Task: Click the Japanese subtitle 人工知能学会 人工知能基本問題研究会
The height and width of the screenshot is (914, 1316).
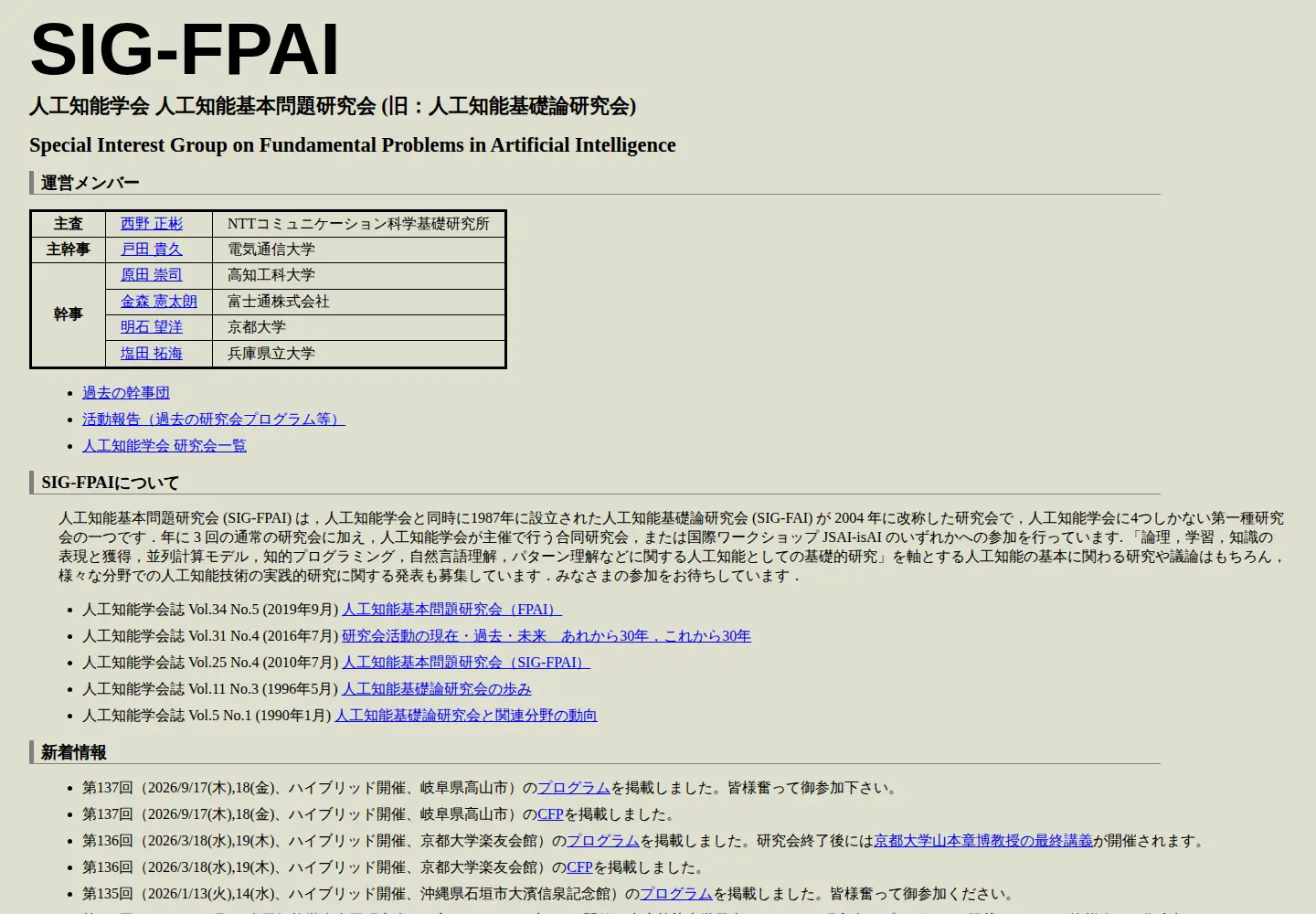Action: pos(333,106)
